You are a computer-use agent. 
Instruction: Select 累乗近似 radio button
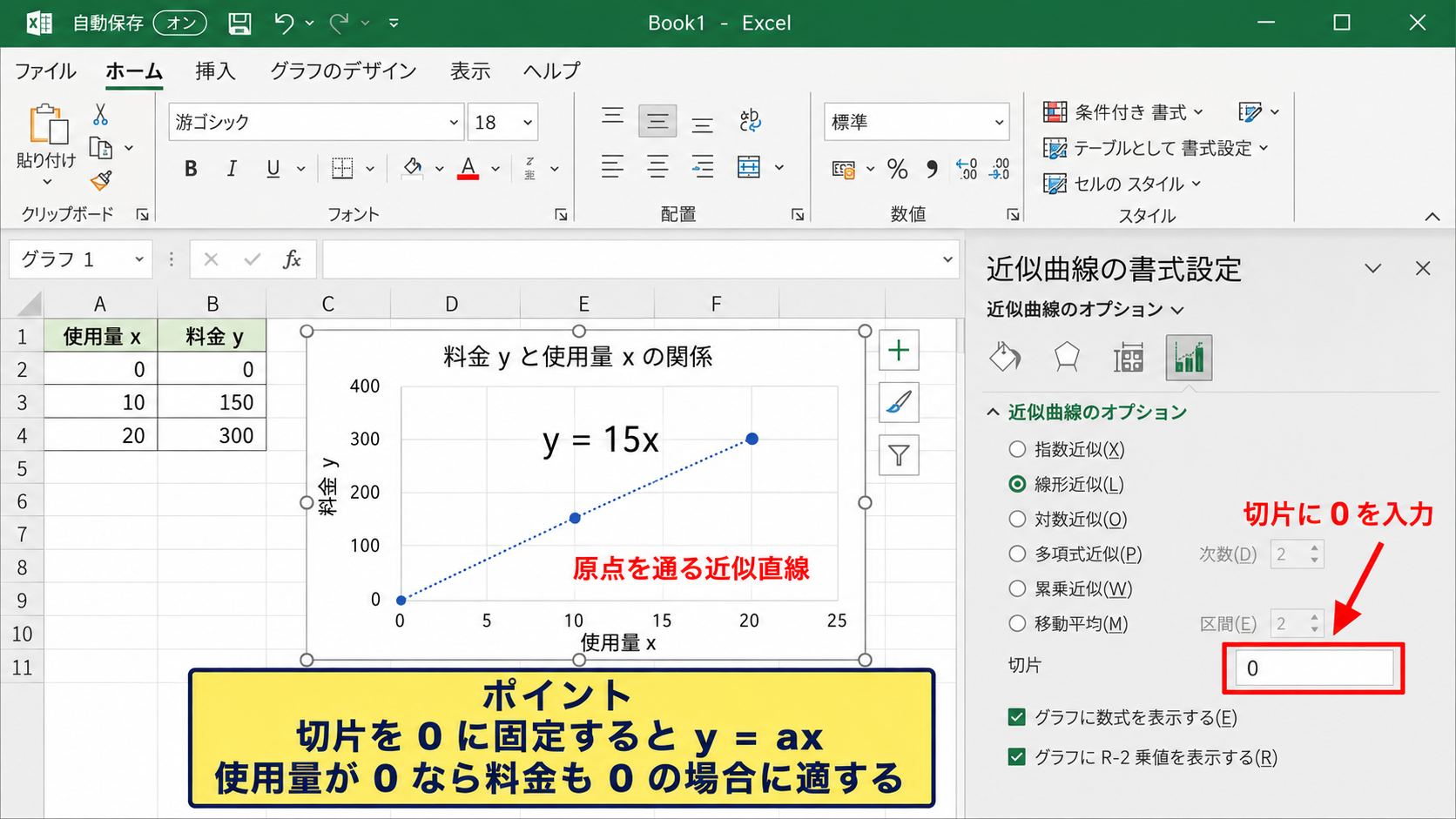coord(1017,588)
